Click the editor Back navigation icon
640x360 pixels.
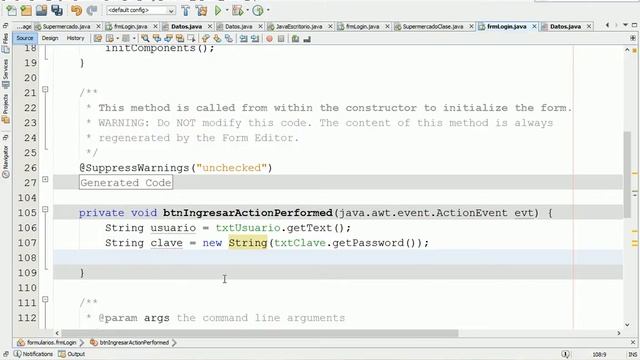click(x=110, y=39)
